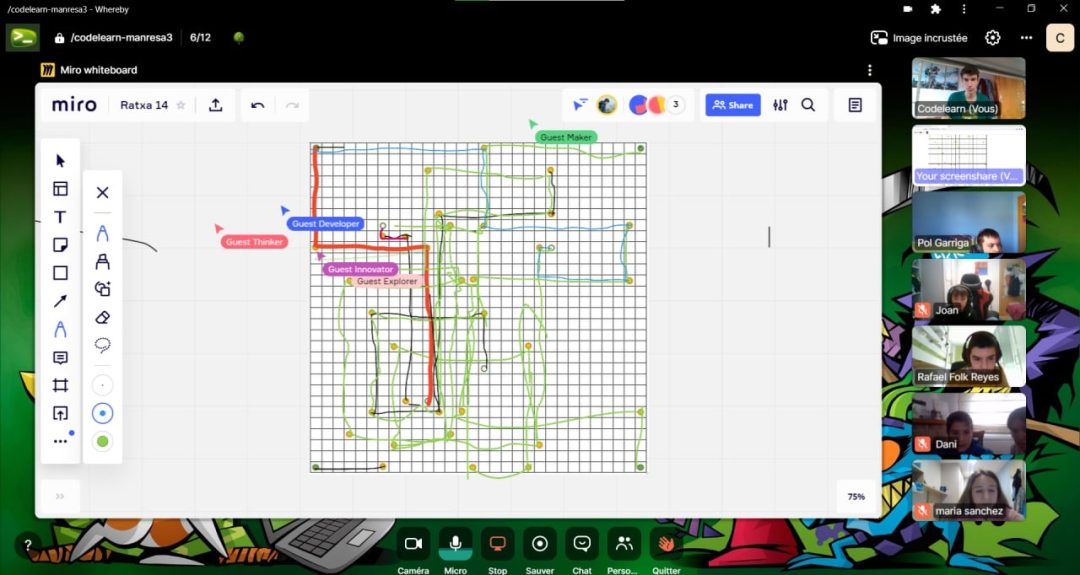1080x575 pixels.
Task: Enable Image incrustée picture-in-picture
Action: tap(919, 38)
